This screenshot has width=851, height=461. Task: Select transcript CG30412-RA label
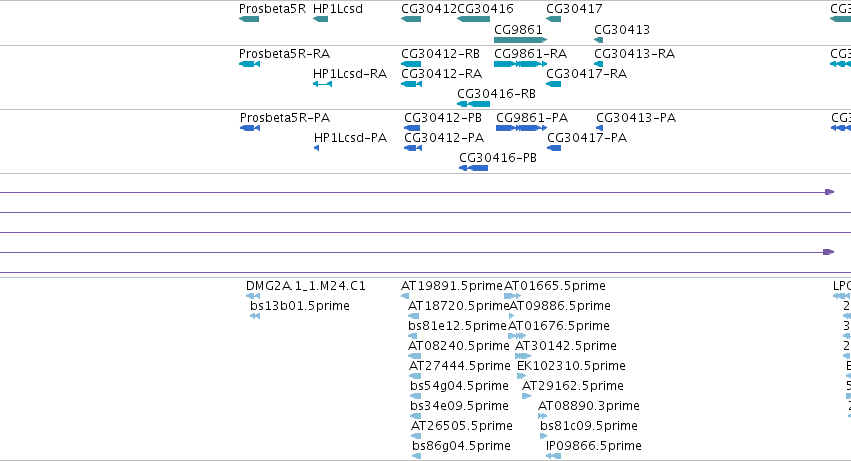click(442, 74)
